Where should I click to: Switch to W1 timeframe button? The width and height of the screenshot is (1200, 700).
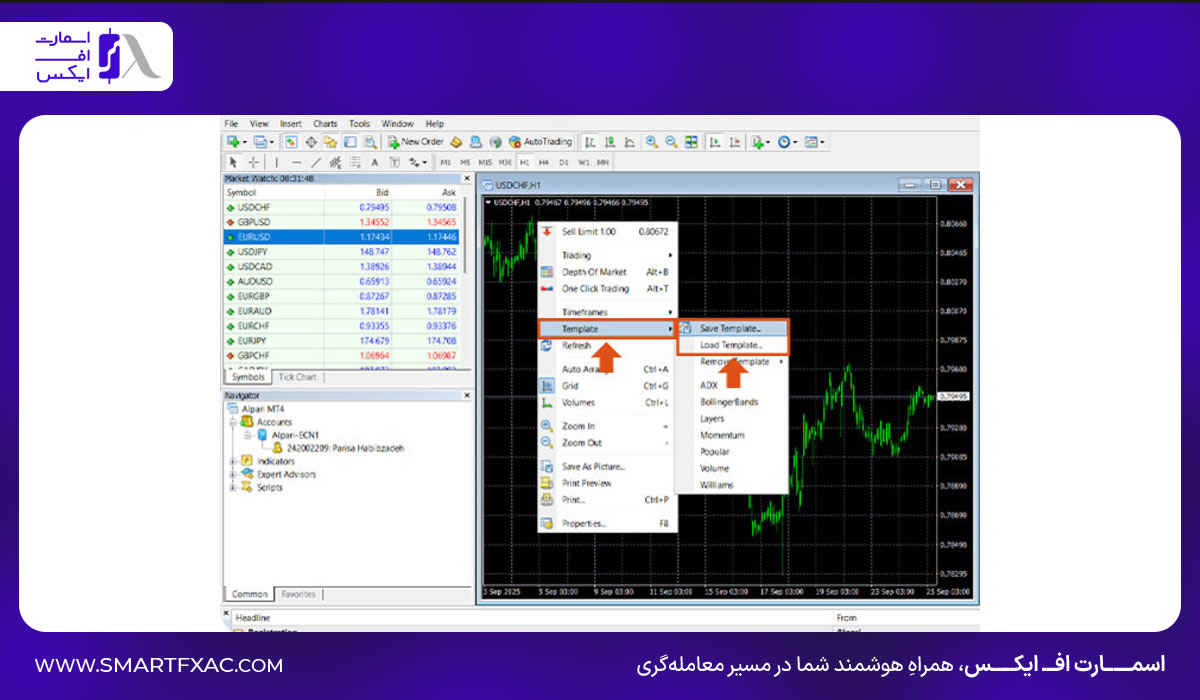(584, 162)
